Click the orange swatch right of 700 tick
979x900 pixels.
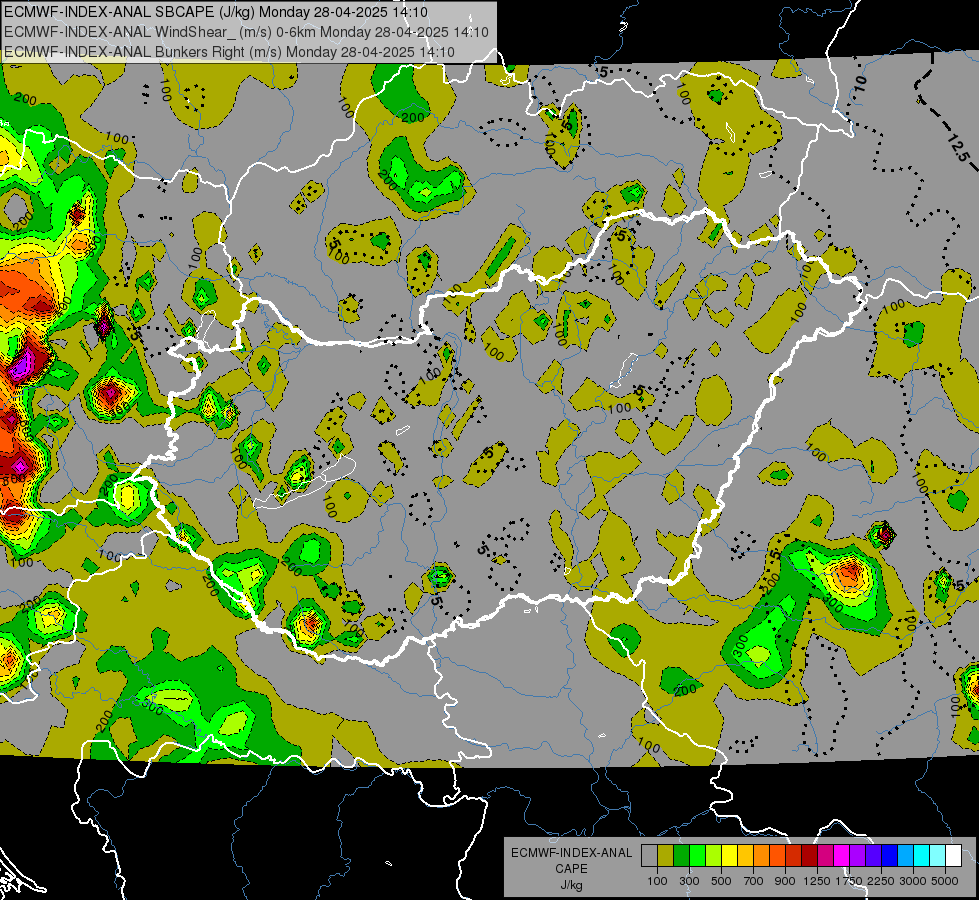point(762,856)
